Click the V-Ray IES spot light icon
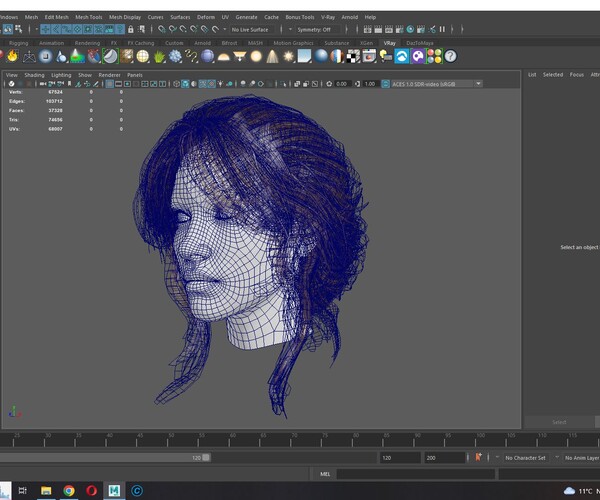600x500 pixels. [x=272, y=57]
